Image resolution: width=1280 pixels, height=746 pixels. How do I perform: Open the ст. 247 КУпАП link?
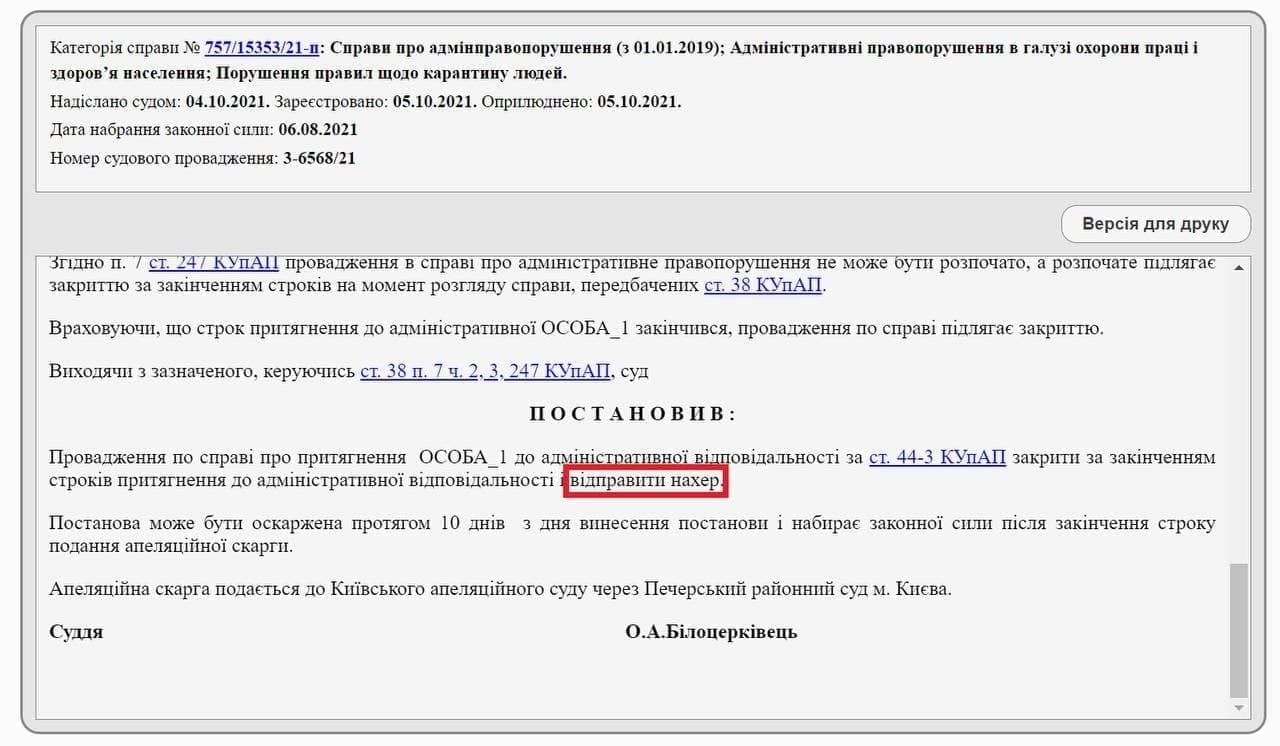point(214,263)
